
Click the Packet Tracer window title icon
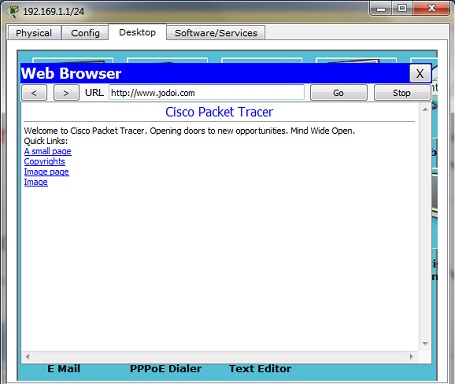pyautogui.click(x=14, y=11)
